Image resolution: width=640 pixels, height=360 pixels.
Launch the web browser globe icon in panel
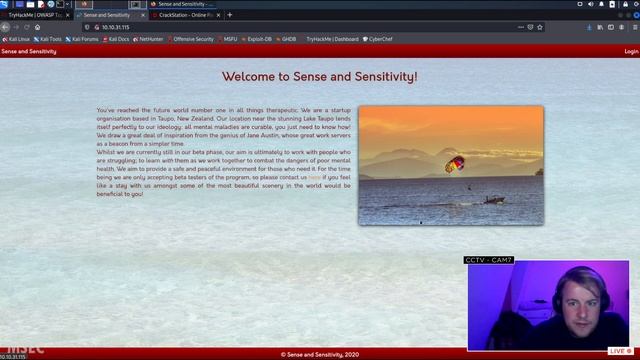51,4
